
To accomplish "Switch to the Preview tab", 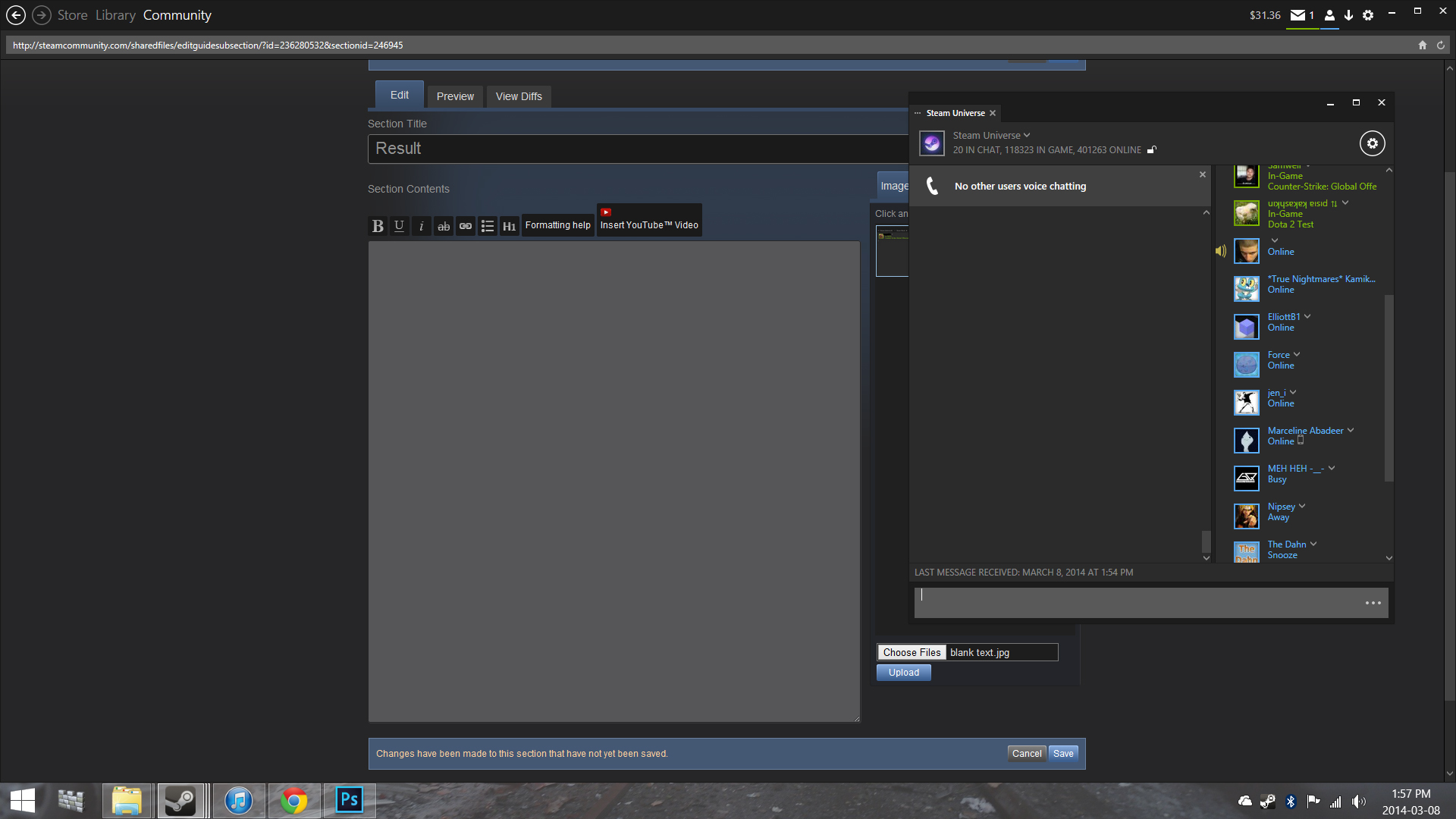I will 455,96.
